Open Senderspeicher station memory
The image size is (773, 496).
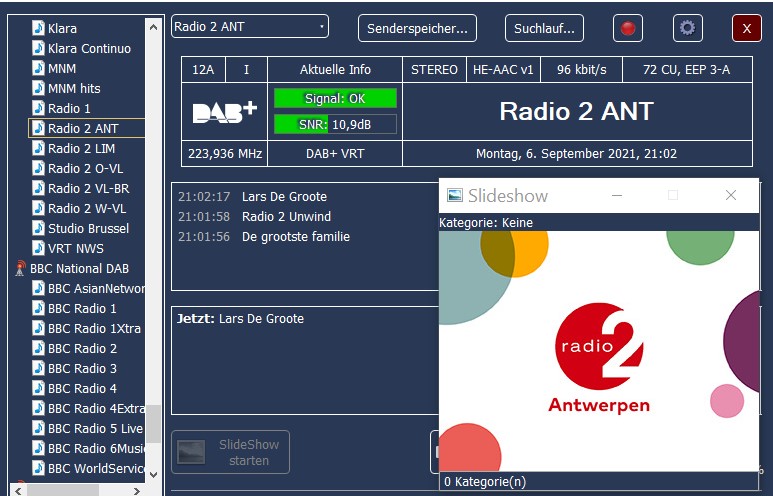coord(417,28)
